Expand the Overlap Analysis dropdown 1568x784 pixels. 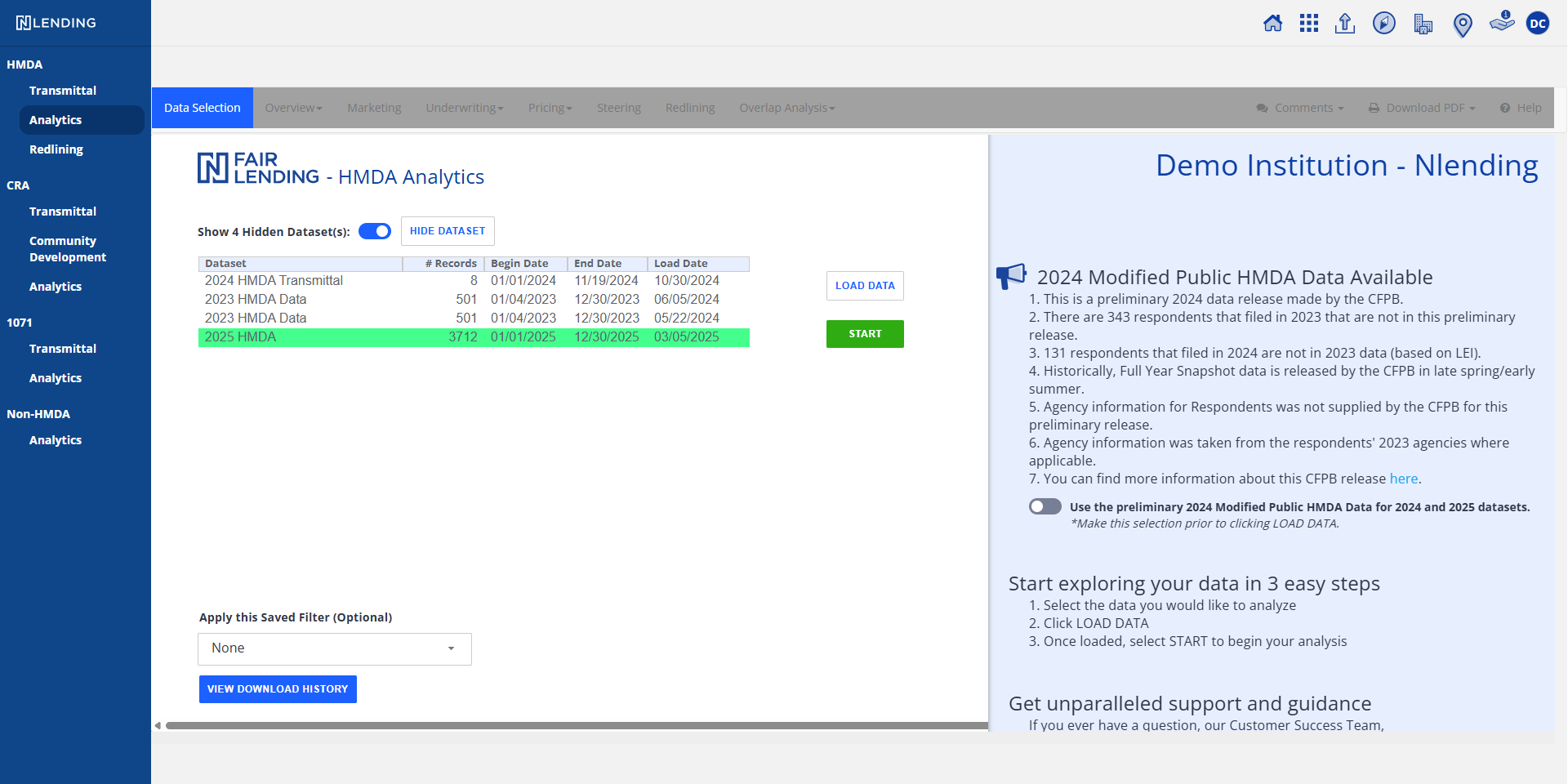(x=787, y=108)
